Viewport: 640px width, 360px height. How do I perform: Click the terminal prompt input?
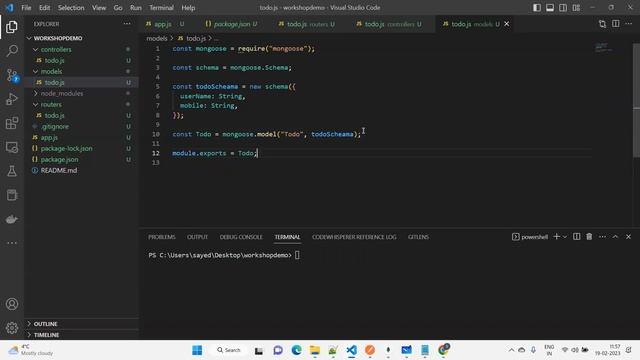(x=297, y=255)
